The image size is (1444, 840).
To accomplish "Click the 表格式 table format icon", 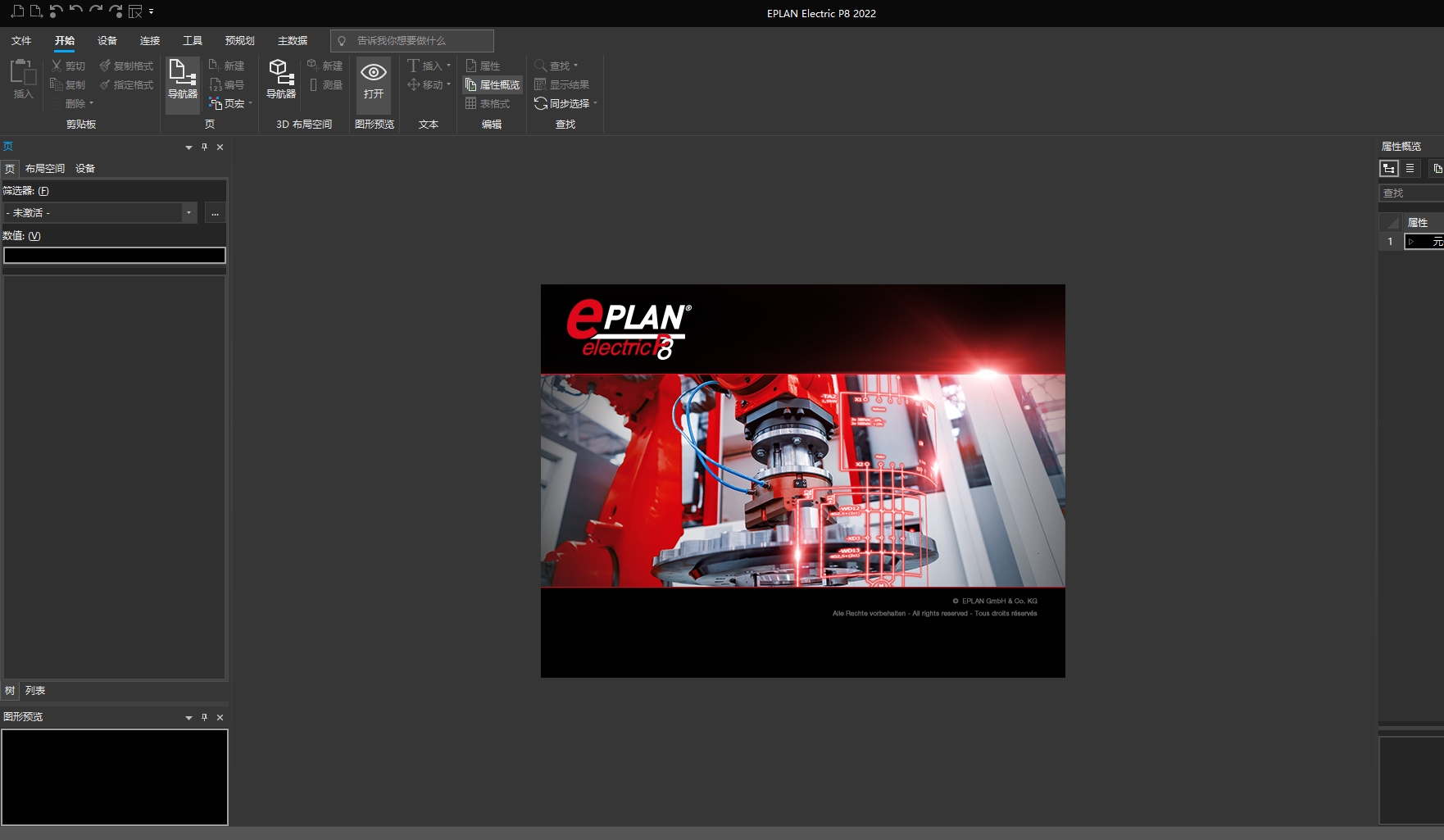I will [x=489, y=103].
